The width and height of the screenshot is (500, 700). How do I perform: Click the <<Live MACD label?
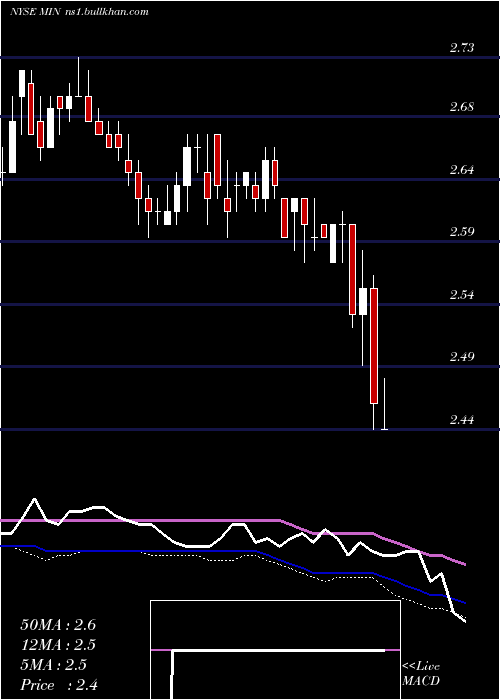[x=421, y=673]
